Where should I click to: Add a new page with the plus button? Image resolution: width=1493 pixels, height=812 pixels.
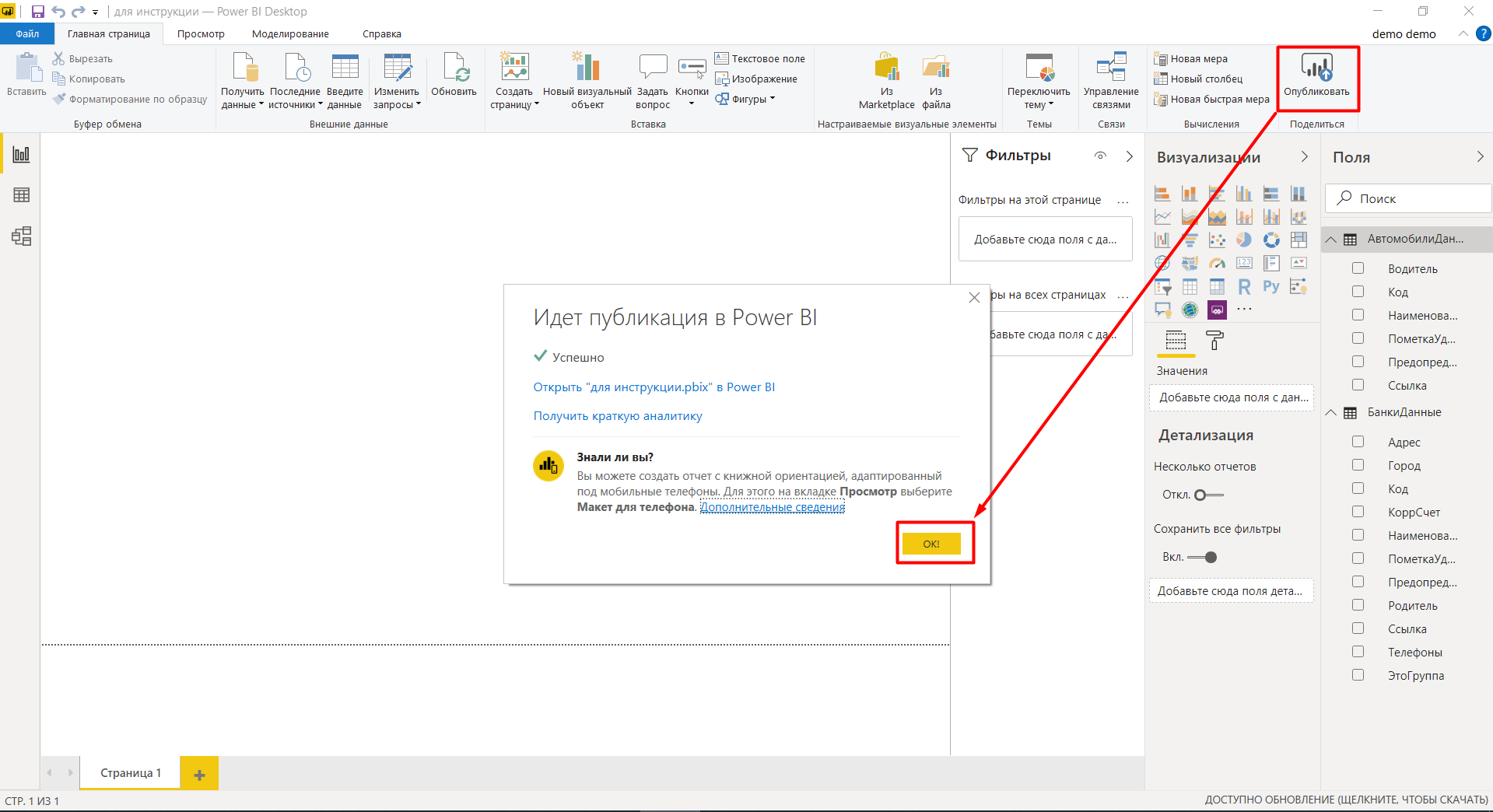pyautogui.click(x=199, y=774)
